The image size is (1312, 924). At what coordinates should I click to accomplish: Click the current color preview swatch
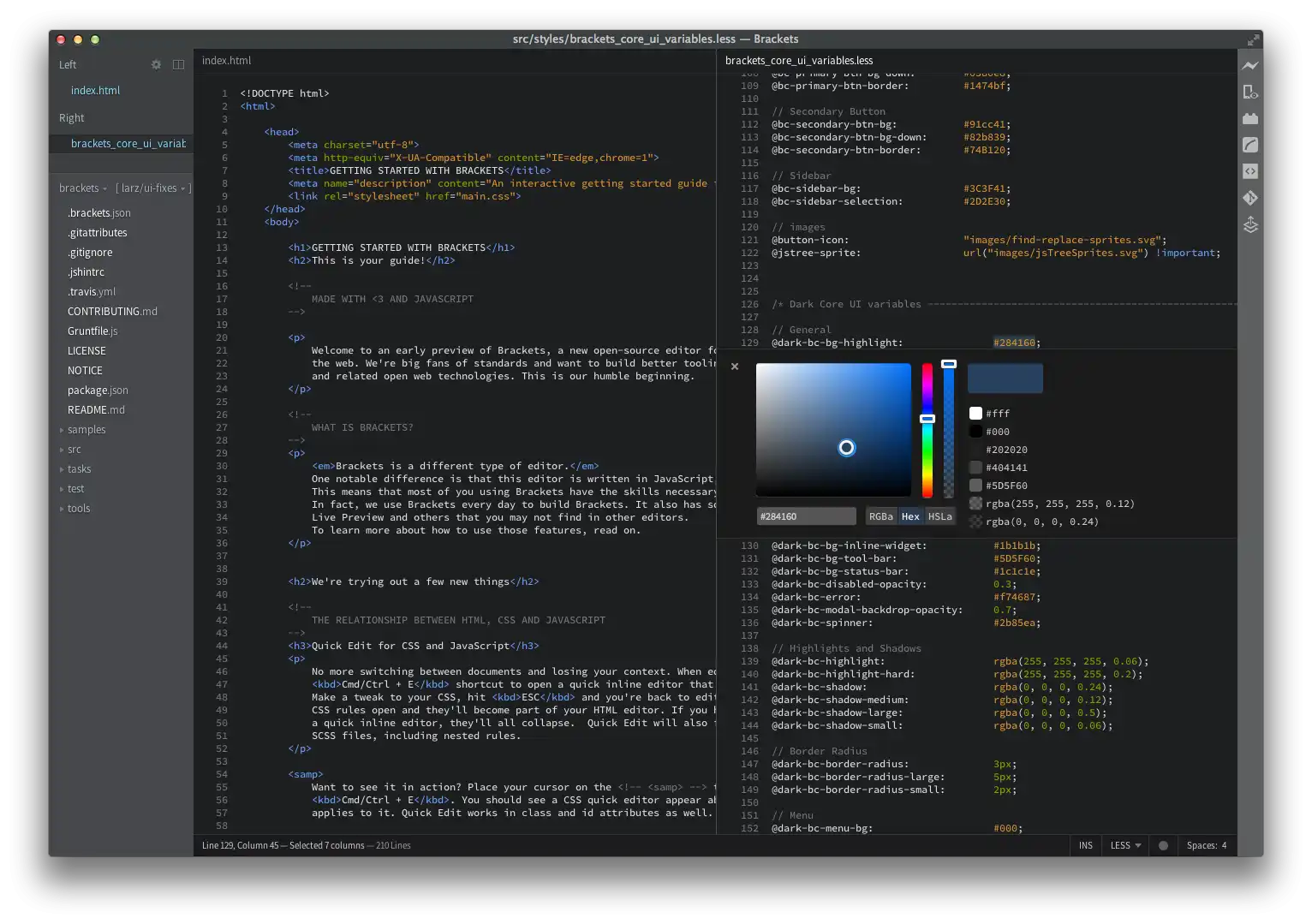click(1005, 379)
